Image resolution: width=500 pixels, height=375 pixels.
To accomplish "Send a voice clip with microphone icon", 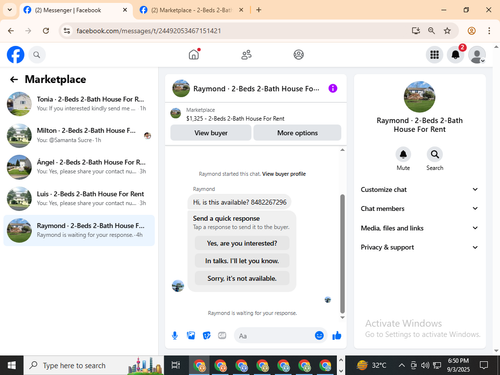I will [175, 335].
